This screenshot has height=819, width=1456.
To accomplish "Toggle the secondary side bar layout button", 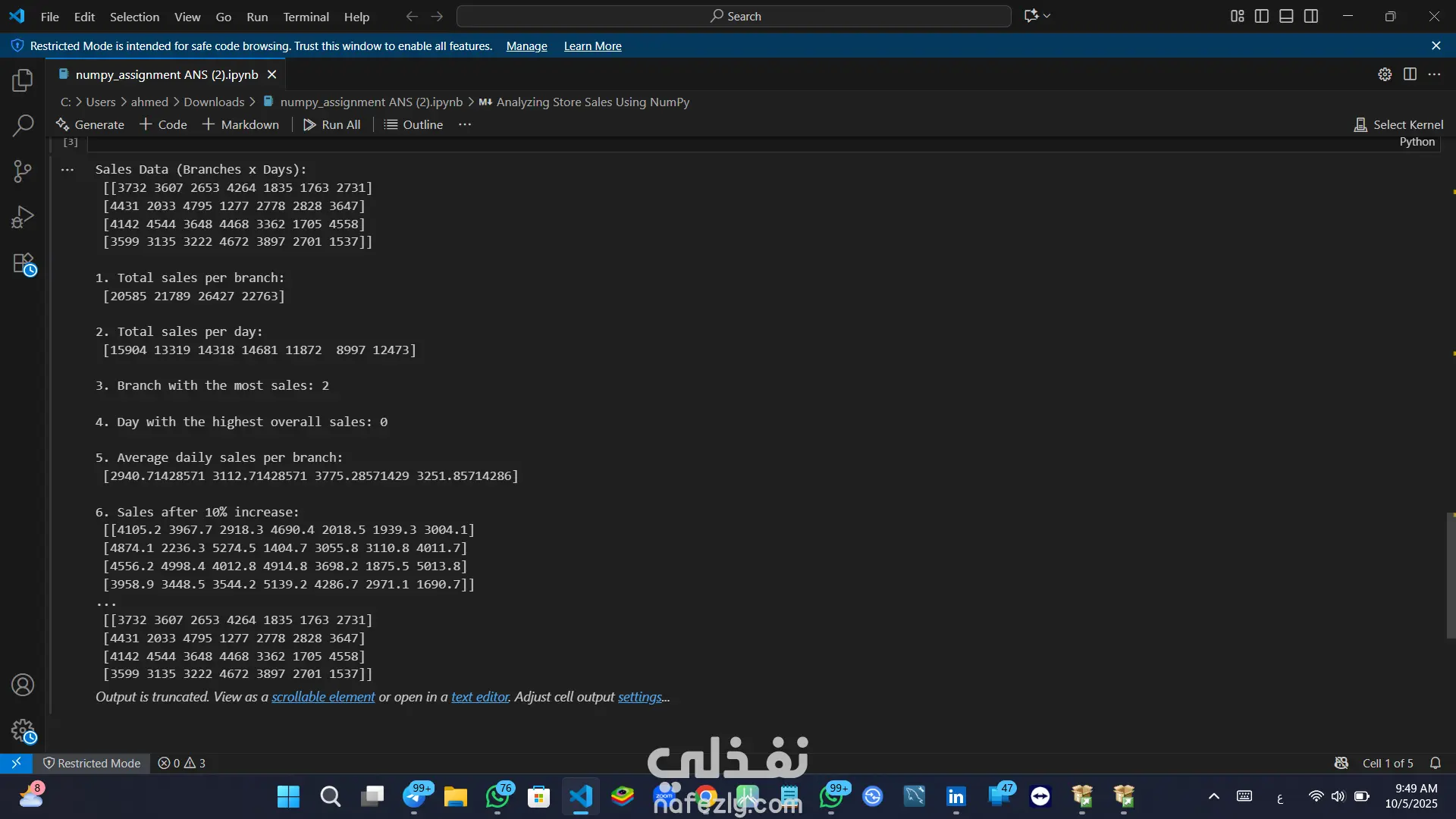I will pos(1311,16).
